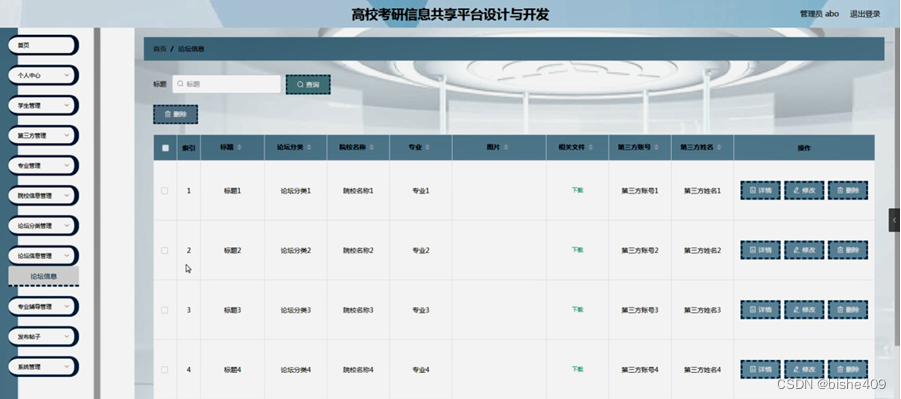Click 删除 for row 标题1
The height and width of the screenshot is (399, 901).
click(848, 190)
